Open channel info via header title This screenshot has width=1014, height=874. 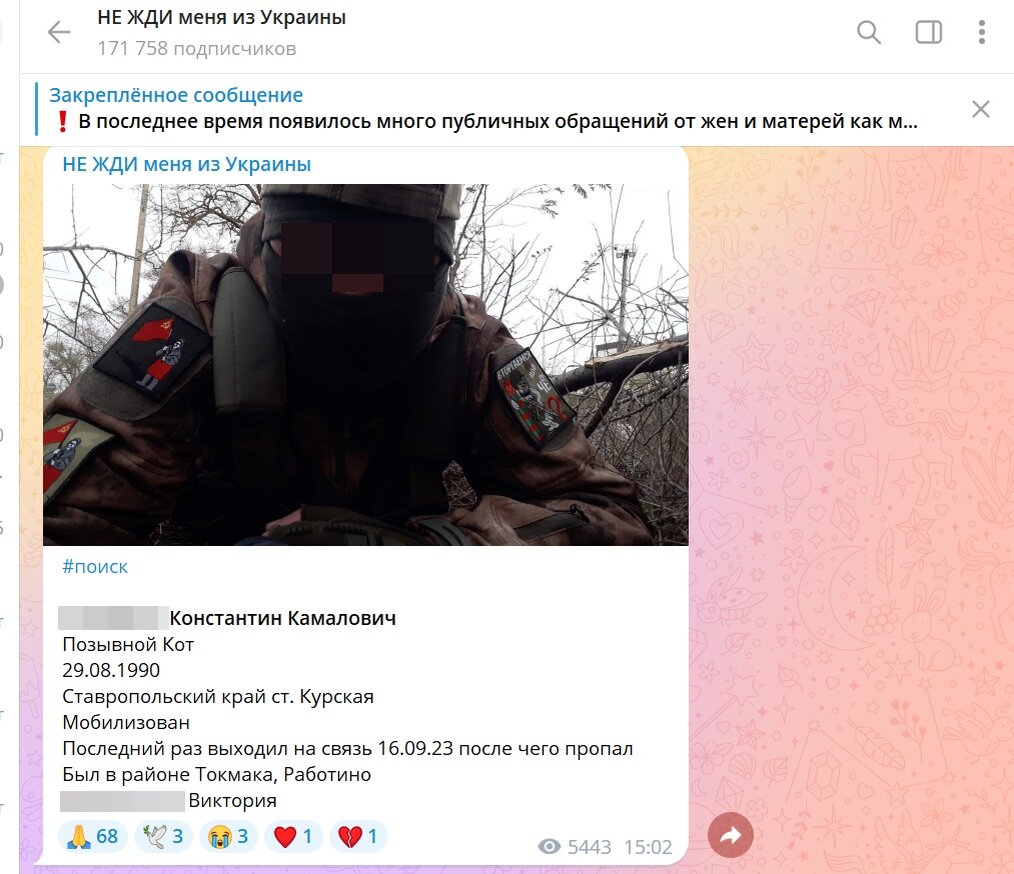point(222,17)
